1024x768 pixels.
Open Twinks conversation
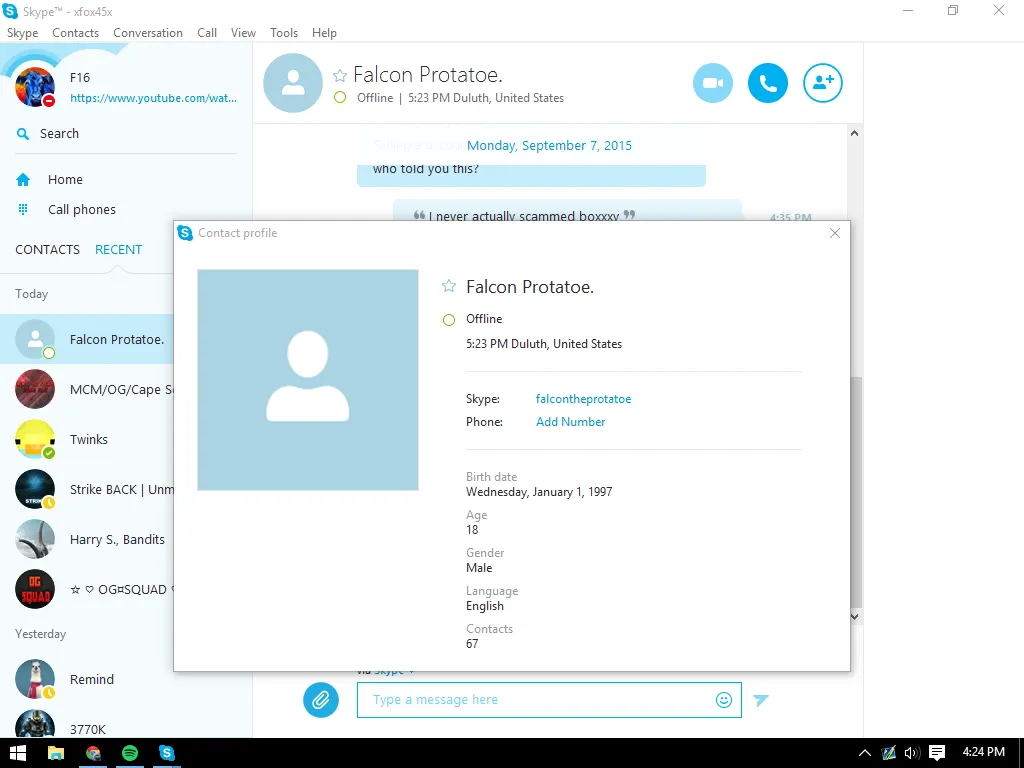(x=87, y=440)
